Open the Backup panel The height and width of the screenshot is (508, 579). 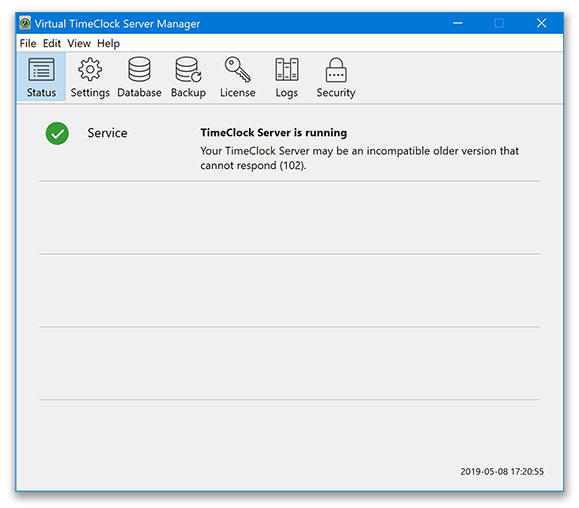[188, 77]
